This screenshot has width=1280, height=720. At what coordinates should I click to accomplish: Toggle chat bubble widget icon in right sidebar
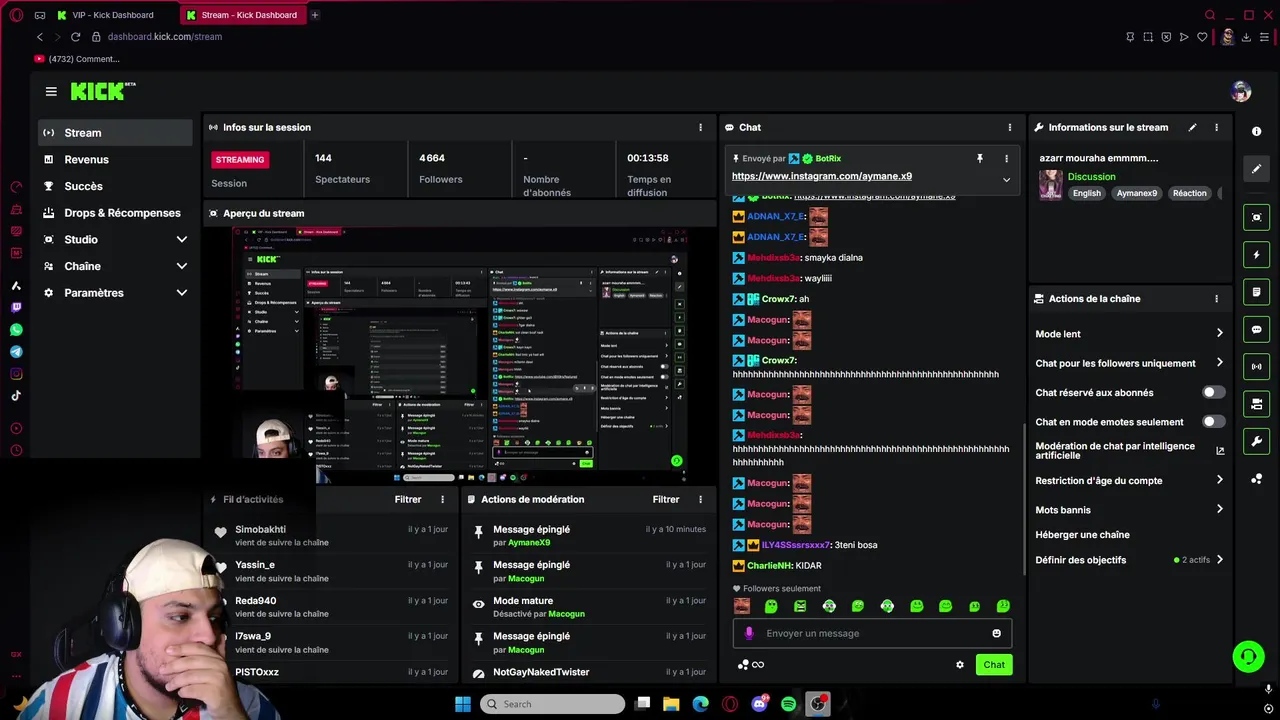[x=1257, y=330]
